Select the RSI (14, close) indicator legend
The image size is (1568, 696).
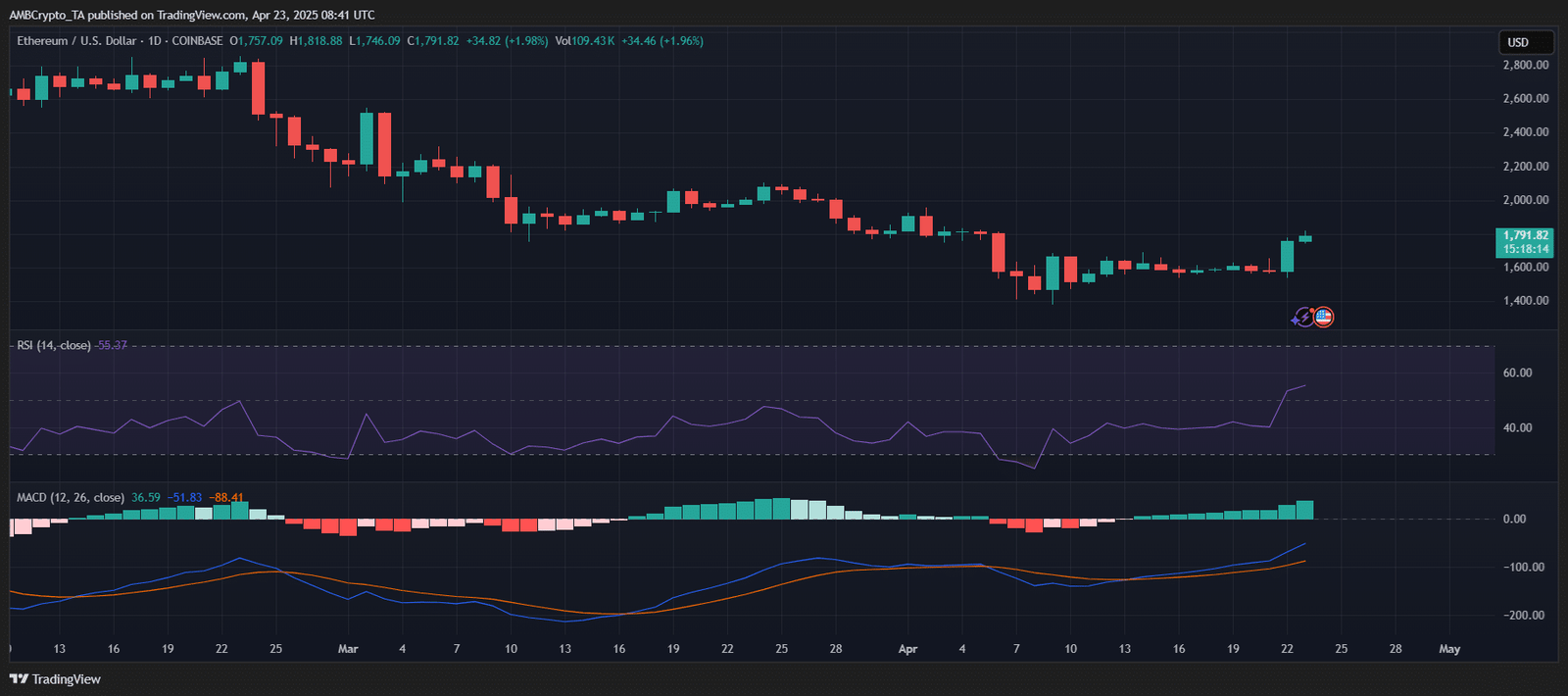pos(54,345)
